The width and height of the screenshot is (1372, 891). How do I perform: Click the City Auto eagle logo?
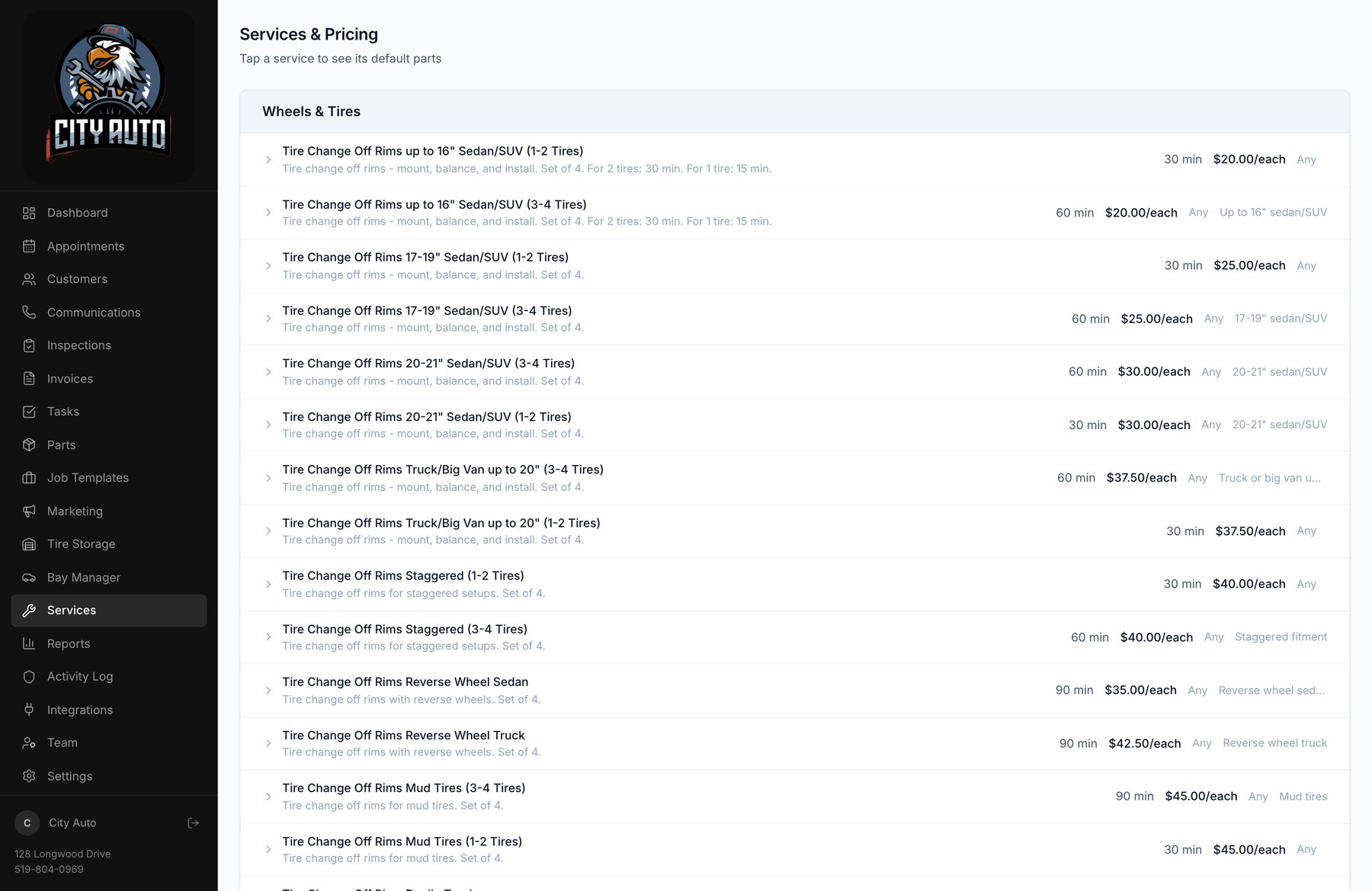[109, 95]
